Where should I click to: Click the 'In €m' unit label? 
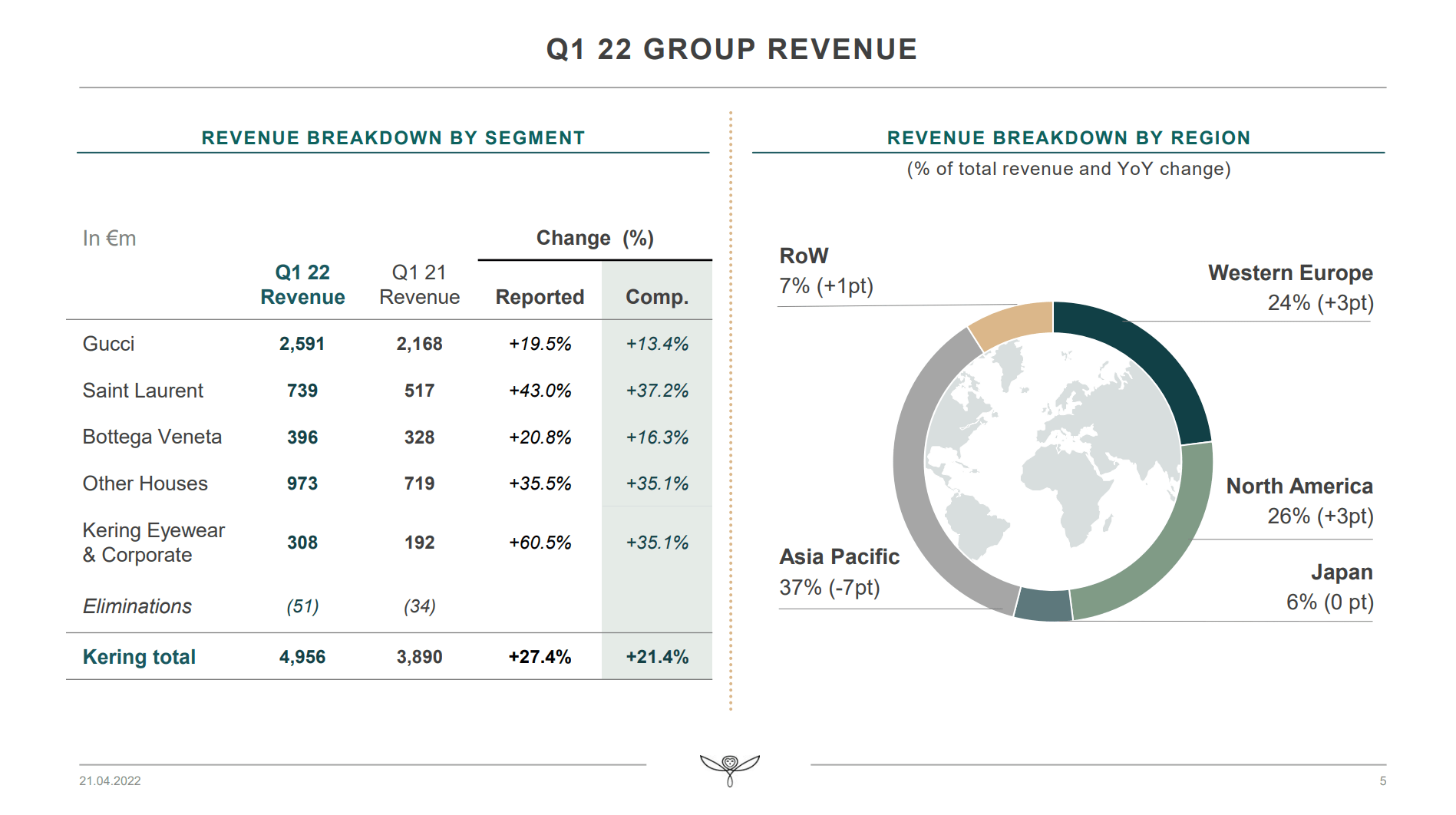click(109, 239)
